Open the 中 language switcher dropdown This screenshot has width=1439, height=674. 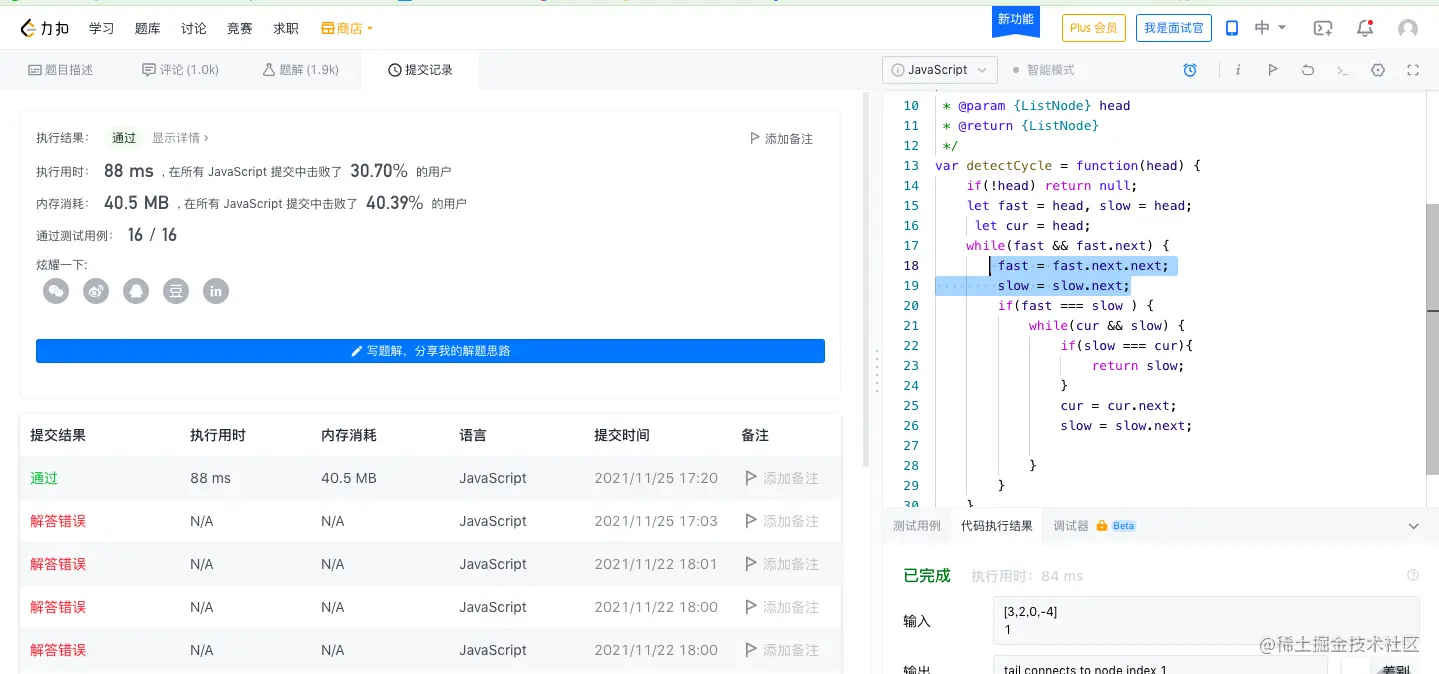click(1271, 28)
